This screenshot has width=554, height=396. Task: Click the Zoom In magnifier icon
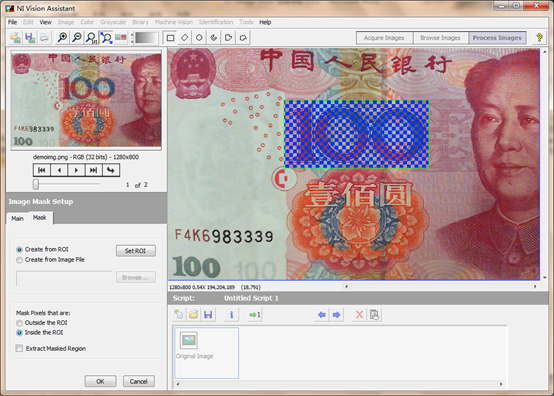[63, 37]
